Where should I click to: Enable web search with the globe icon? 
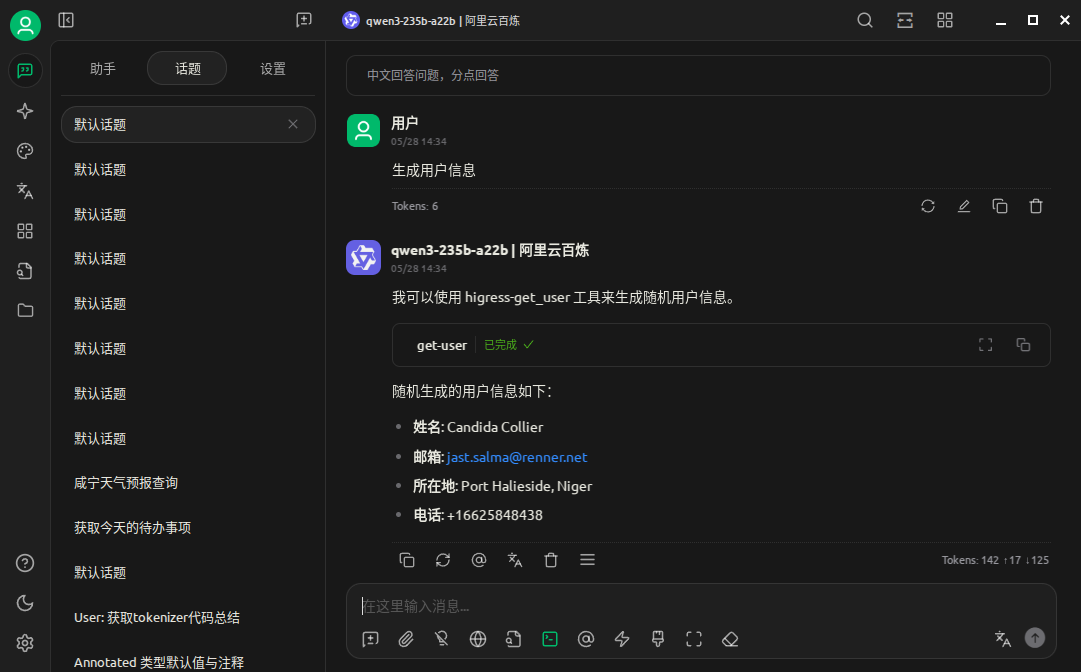coord(477,638)
